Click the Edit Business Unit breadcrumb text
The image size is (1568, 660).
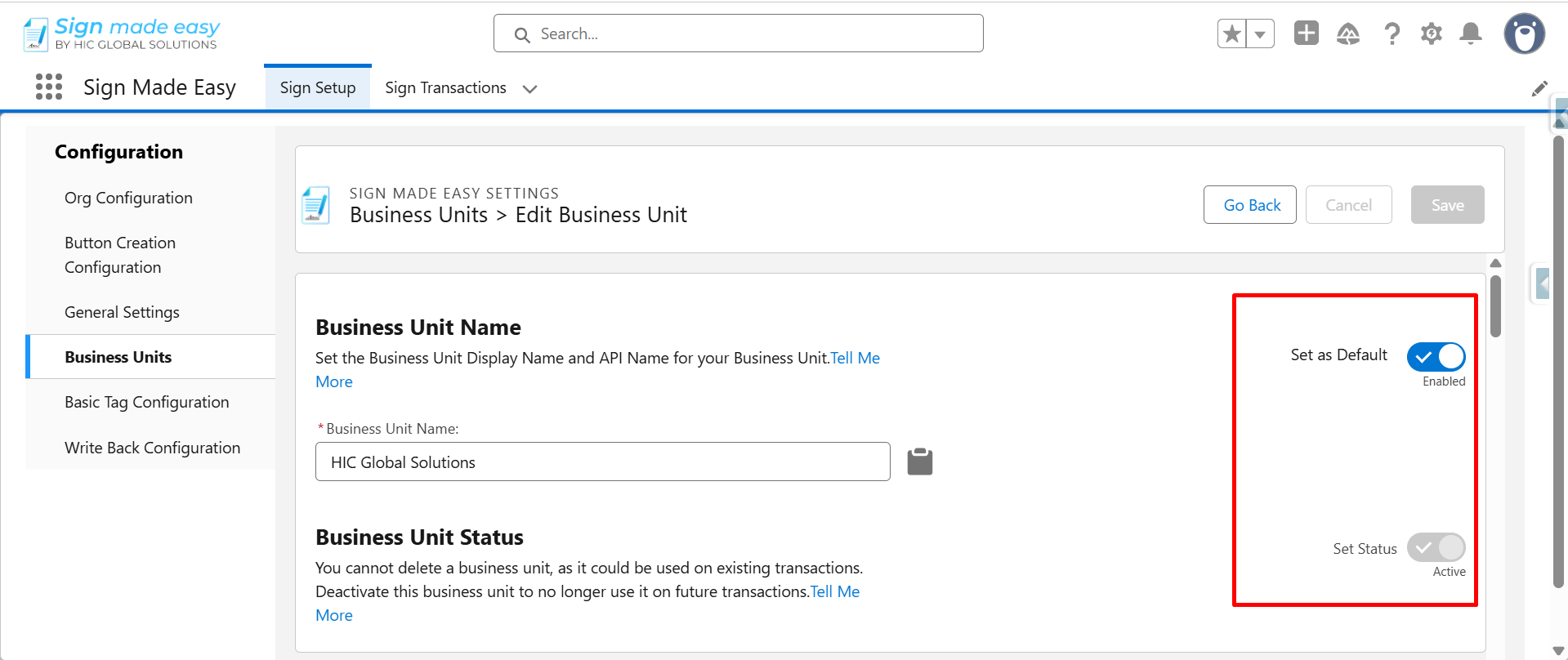tap(601, 215)
